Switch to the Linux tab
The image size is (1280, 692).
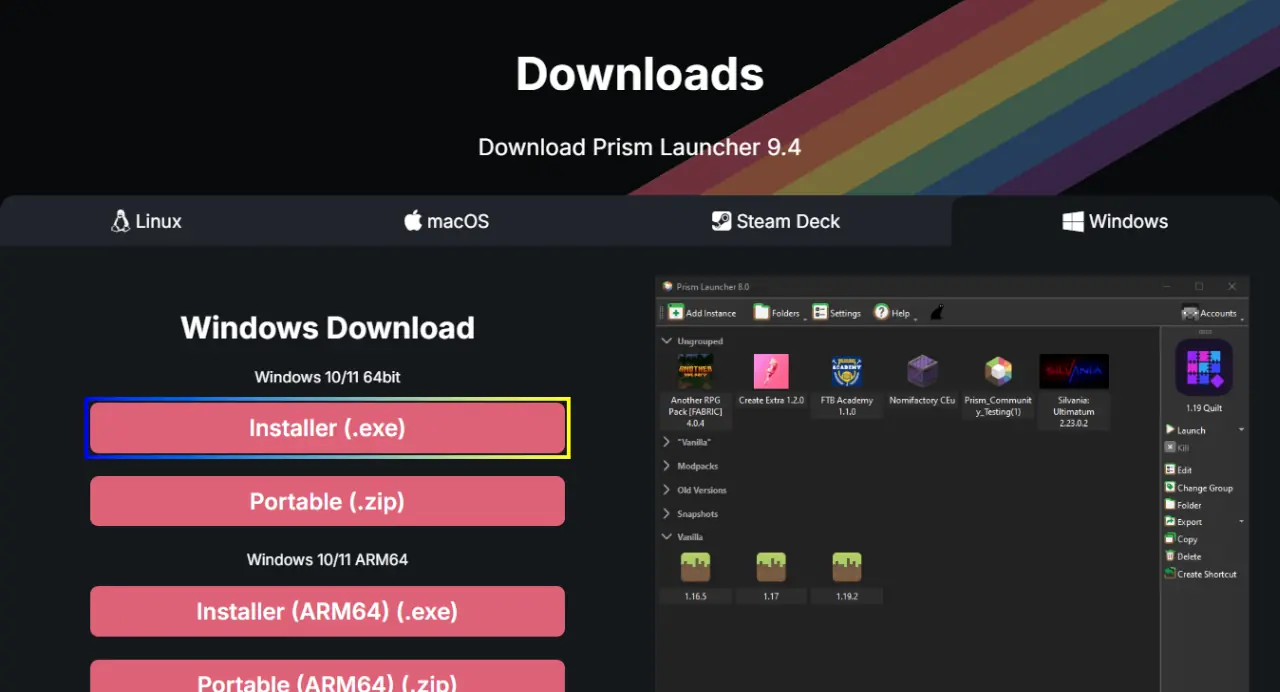[146, 221]
